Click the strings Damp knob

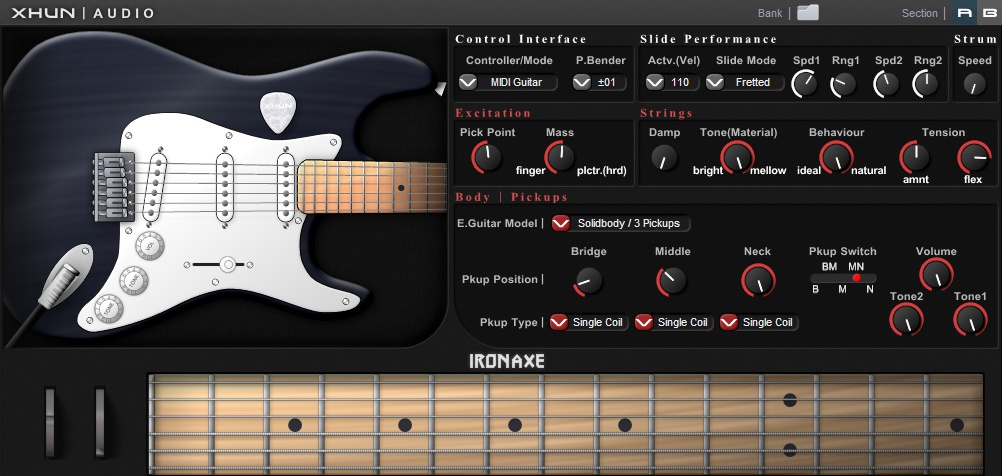665,157
